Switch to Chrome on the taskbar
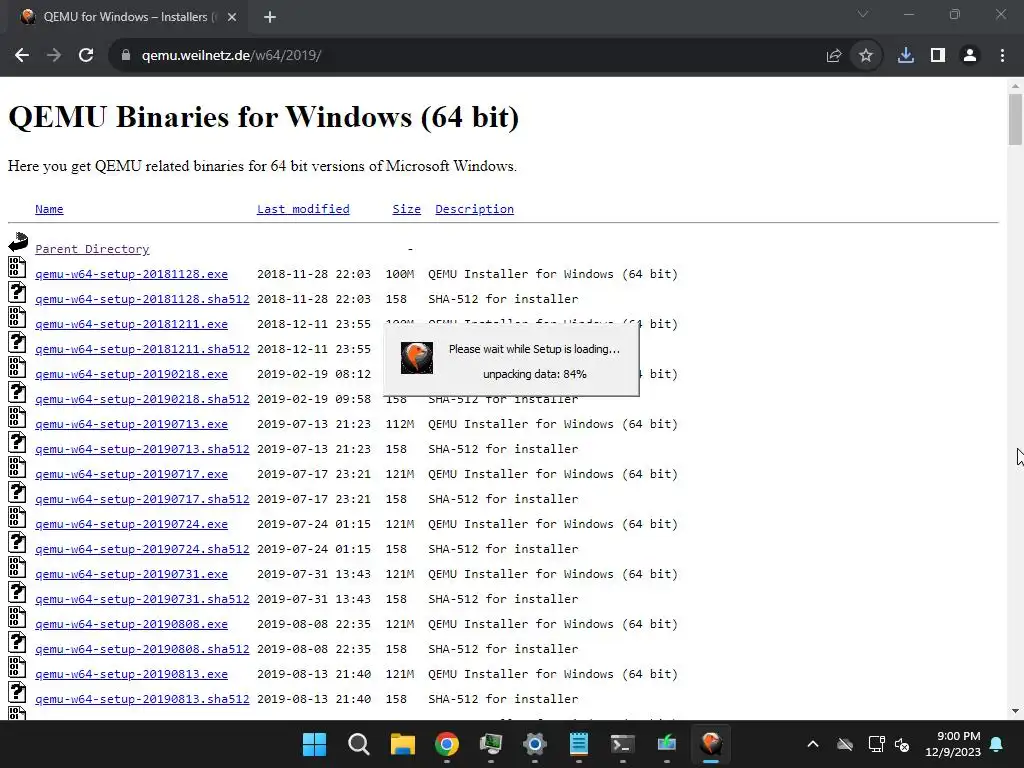 [447, 744]
